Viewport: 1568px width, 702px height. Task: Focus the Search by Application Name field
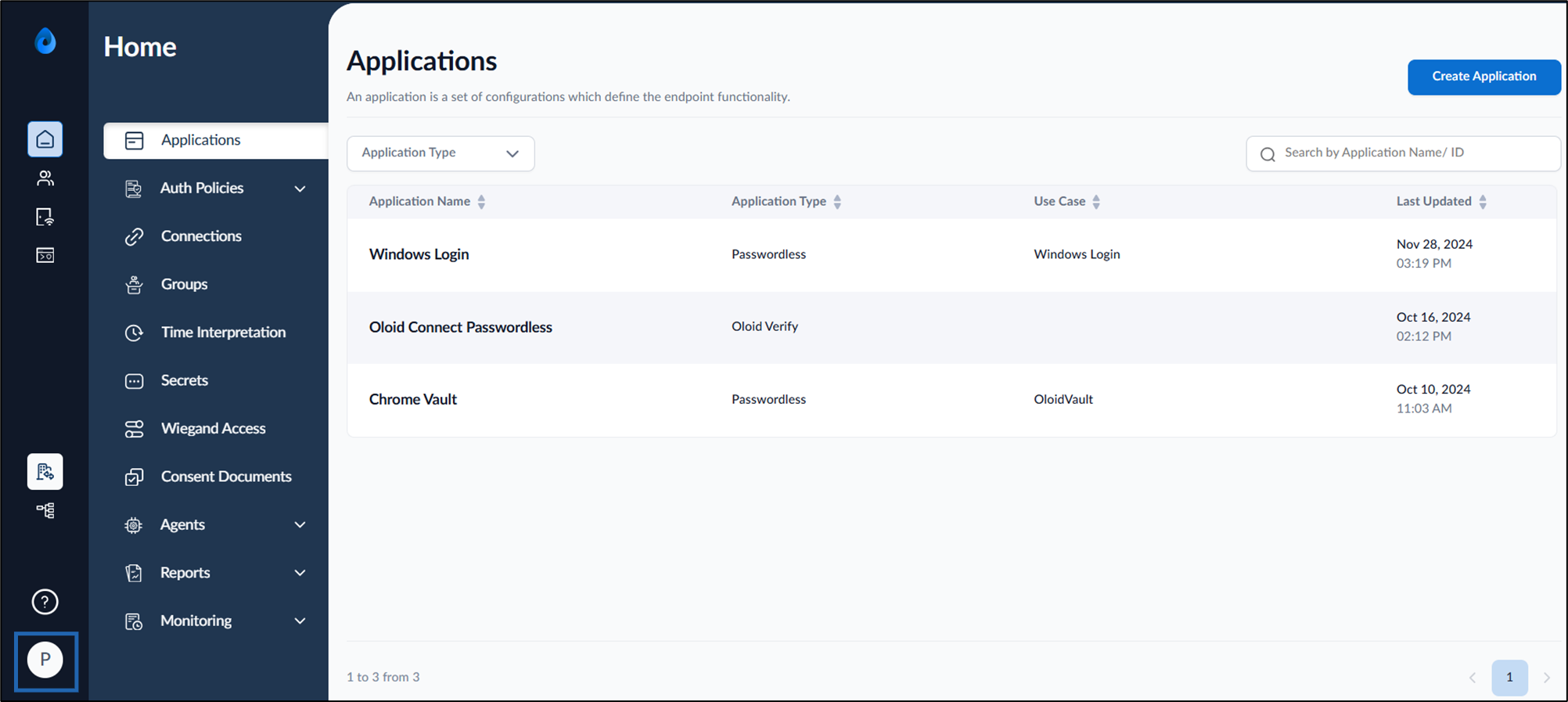coord(1403,153)
